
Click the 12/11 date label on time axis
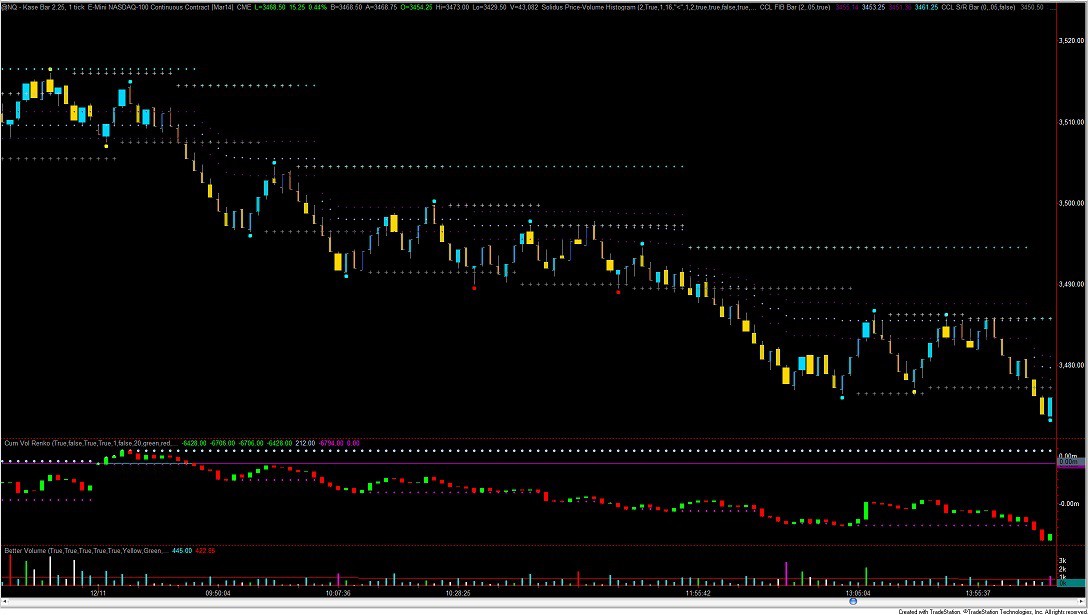tap(97, 593)
